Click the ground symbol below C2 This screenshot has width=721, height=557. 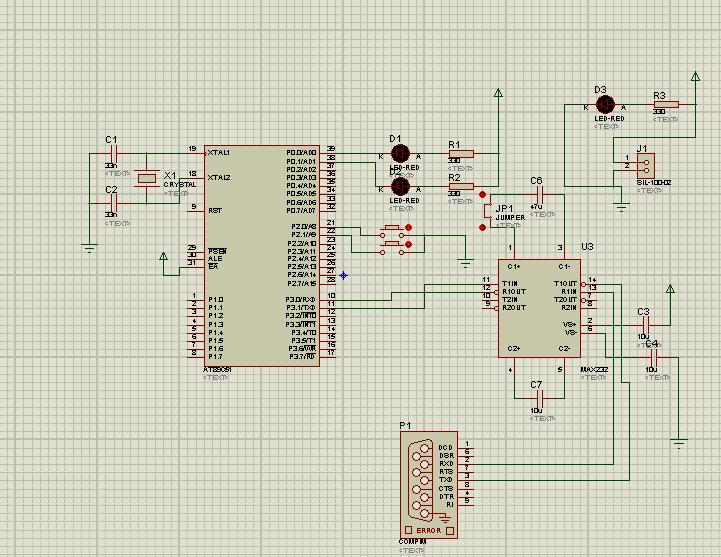pos(90,248)
